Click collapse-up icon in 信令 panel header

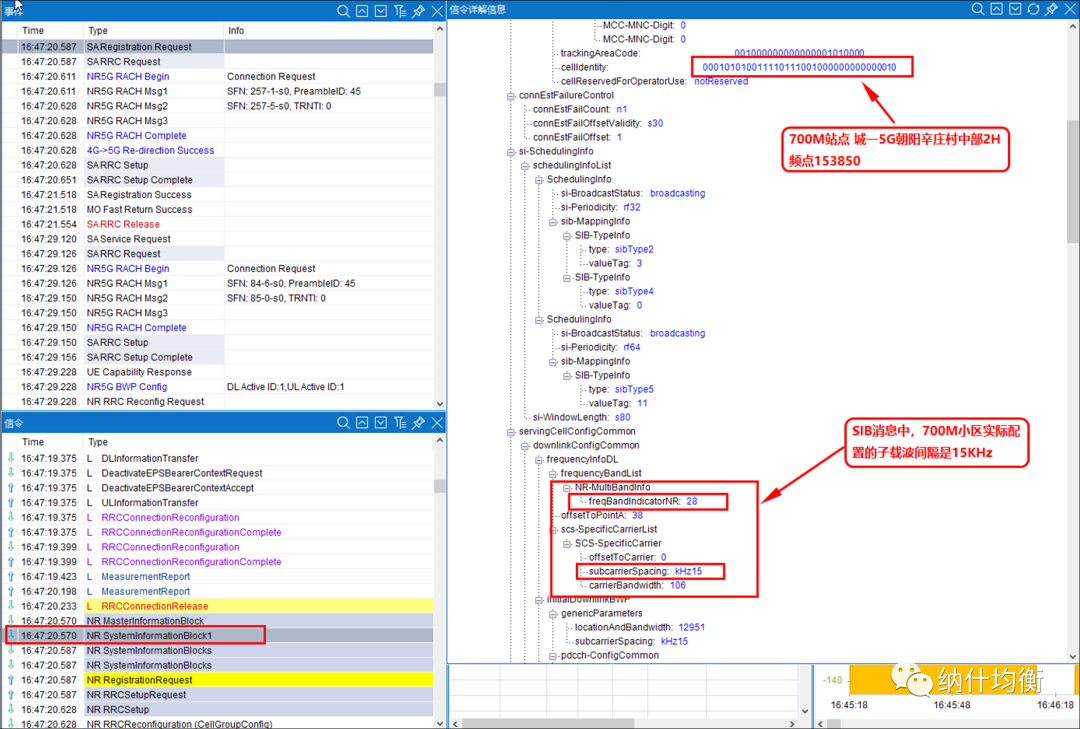click(362, 422)
